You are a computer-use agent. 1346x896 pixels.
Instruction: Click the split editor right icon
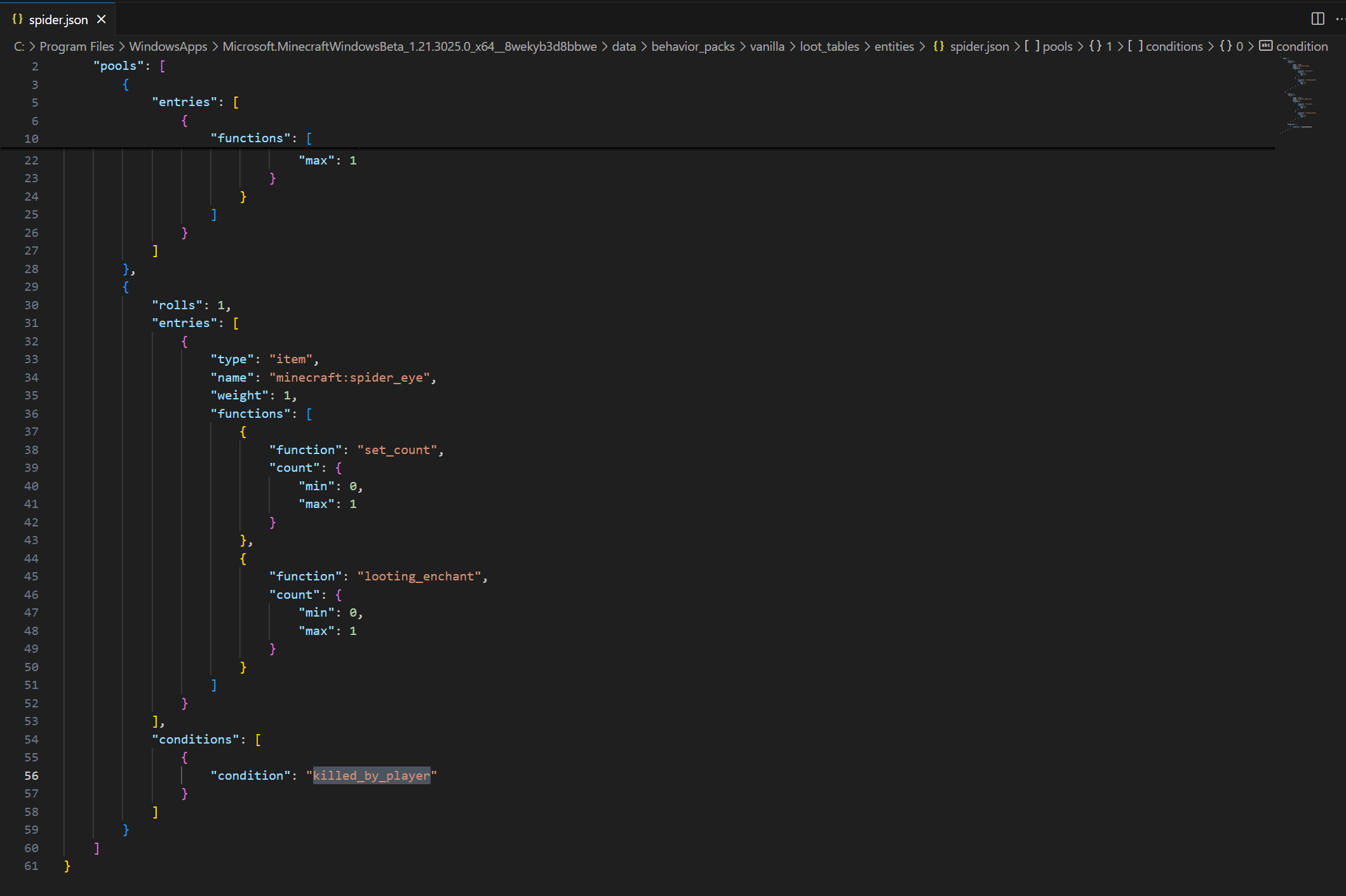[1317, 18]
